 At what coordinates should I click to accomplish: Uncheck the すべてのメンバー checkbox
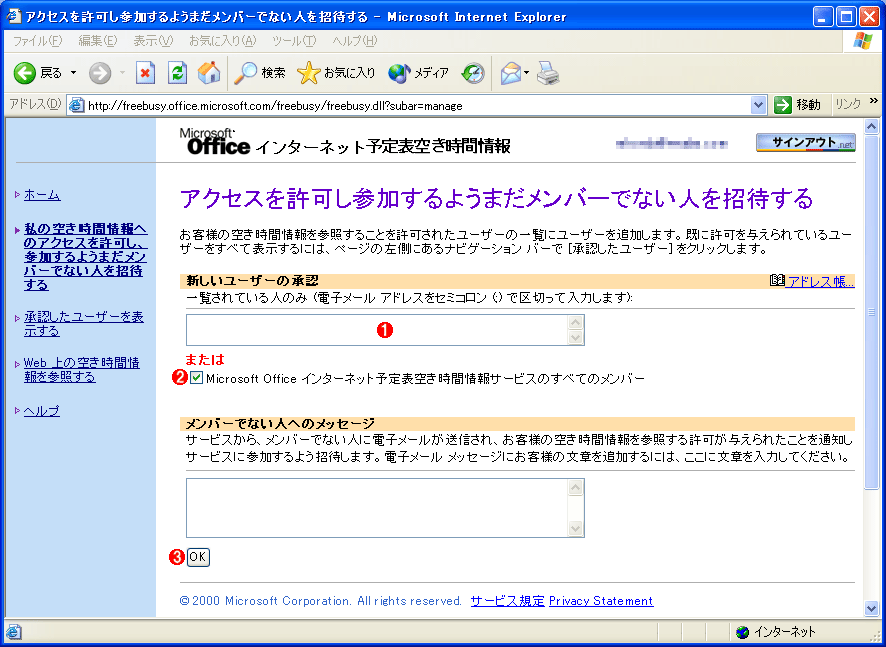click(197, 379)
